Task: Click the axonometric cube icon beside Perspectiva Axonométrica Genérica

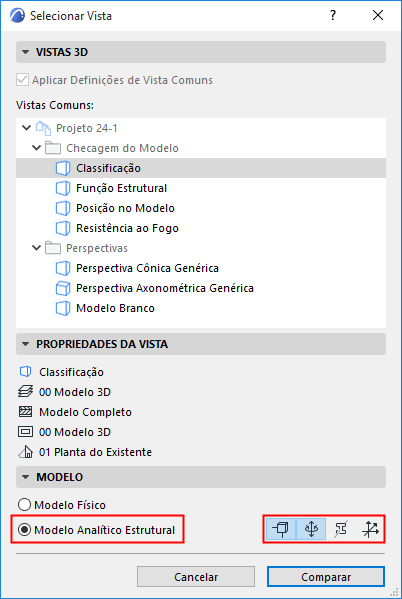Action: pos(63,288)
